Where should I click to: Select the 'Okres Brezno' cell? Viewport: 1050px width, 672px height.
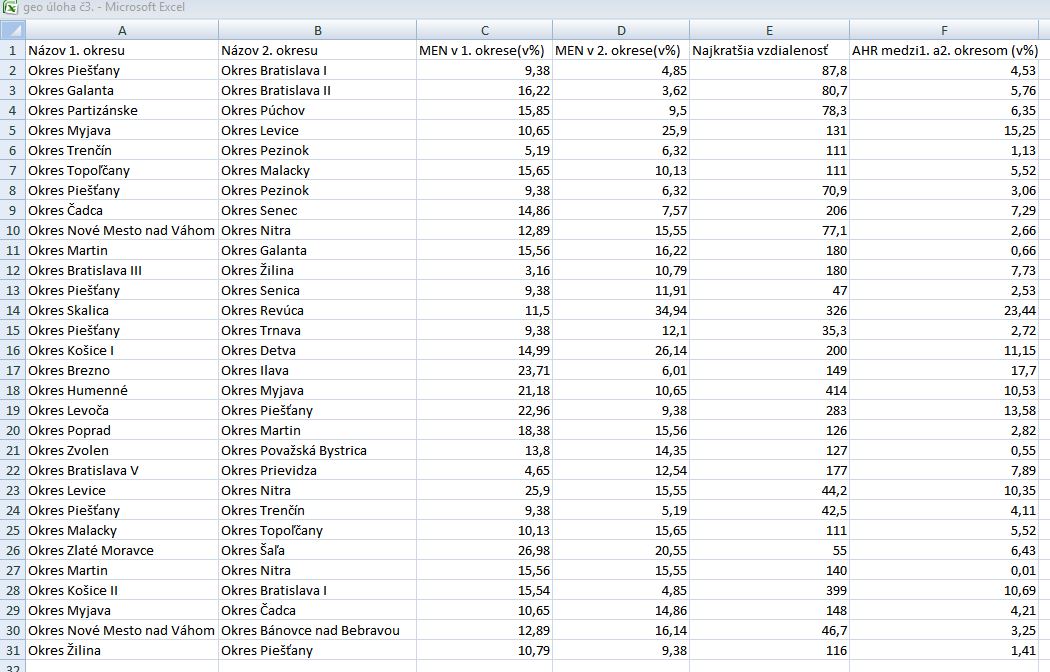122,371
